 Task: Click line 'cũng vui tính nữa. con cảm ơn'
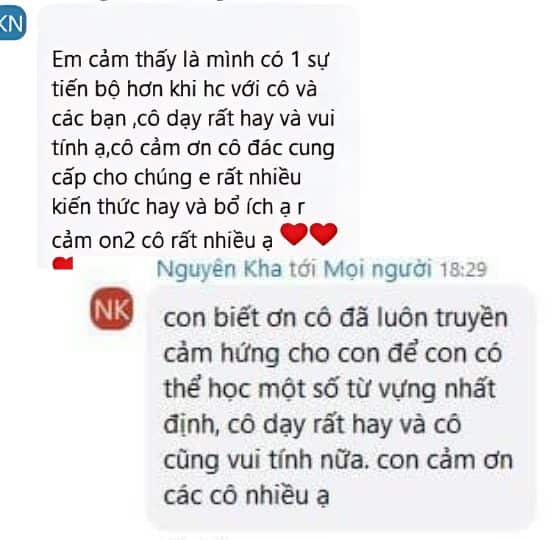[338, 460]
